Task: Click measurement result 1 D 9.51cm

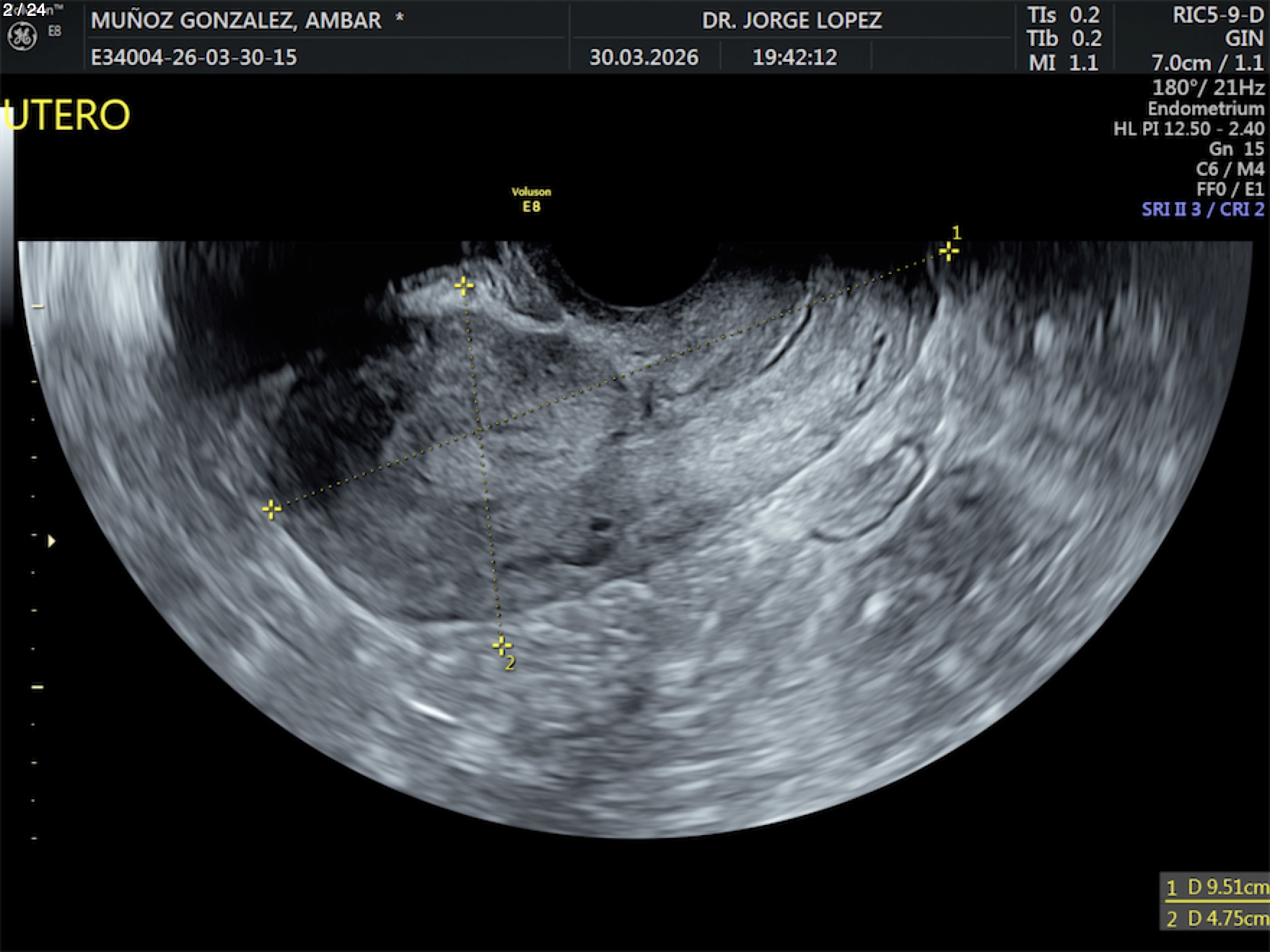Action: click(x=1216, y=887)
